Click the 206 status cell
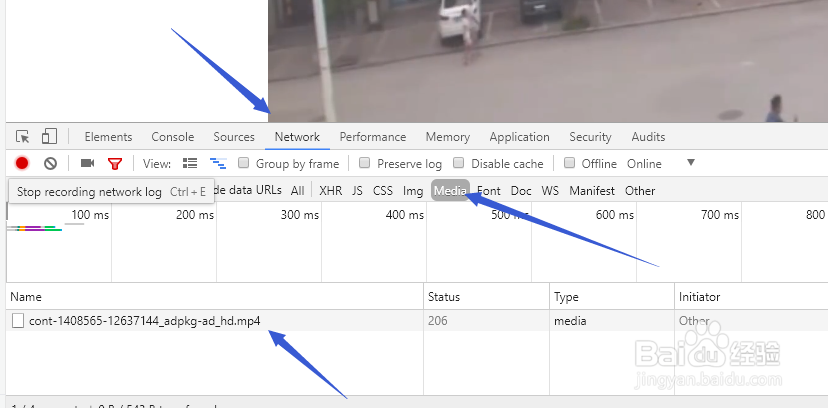 (438, 320)
